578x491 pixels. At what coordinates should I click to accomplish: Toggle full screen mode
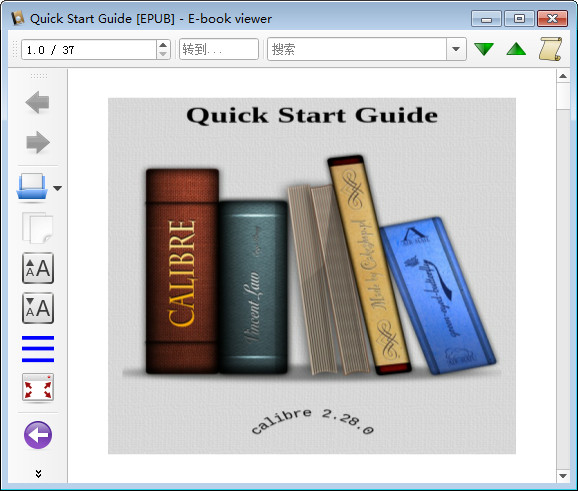38,387
